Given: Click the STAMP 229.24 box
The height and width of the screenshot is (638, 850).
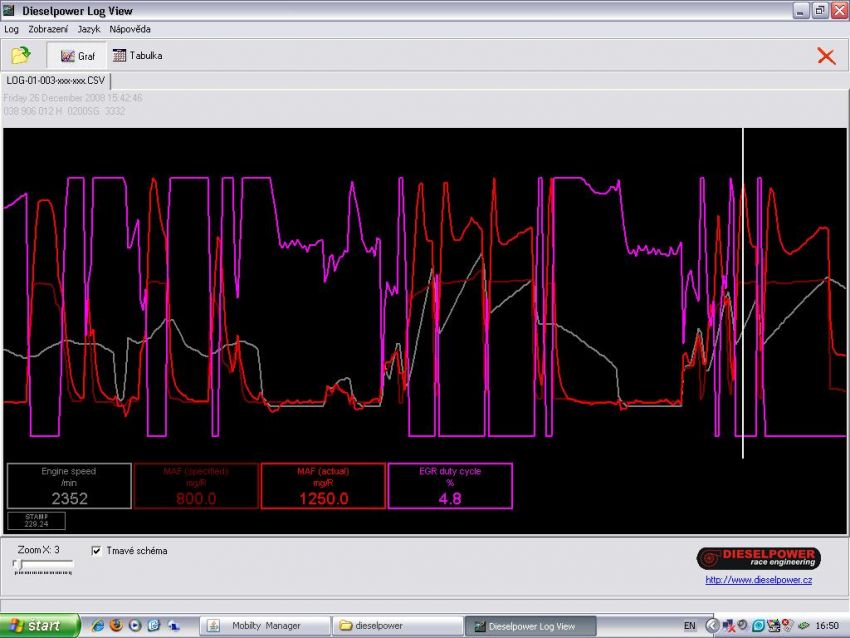Looking at the screenshot, I should click(x=36, y=520).
